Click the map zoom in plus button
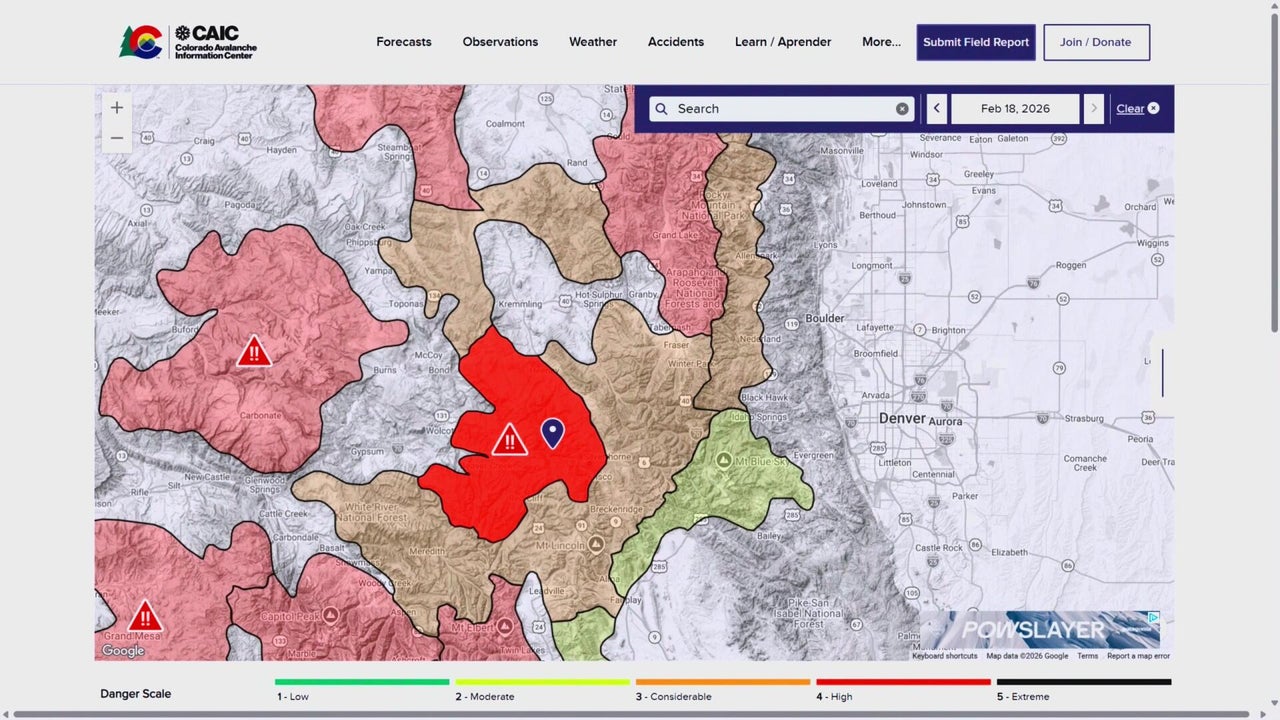This screenshot has width=1280, height=720. coord(117,108)
